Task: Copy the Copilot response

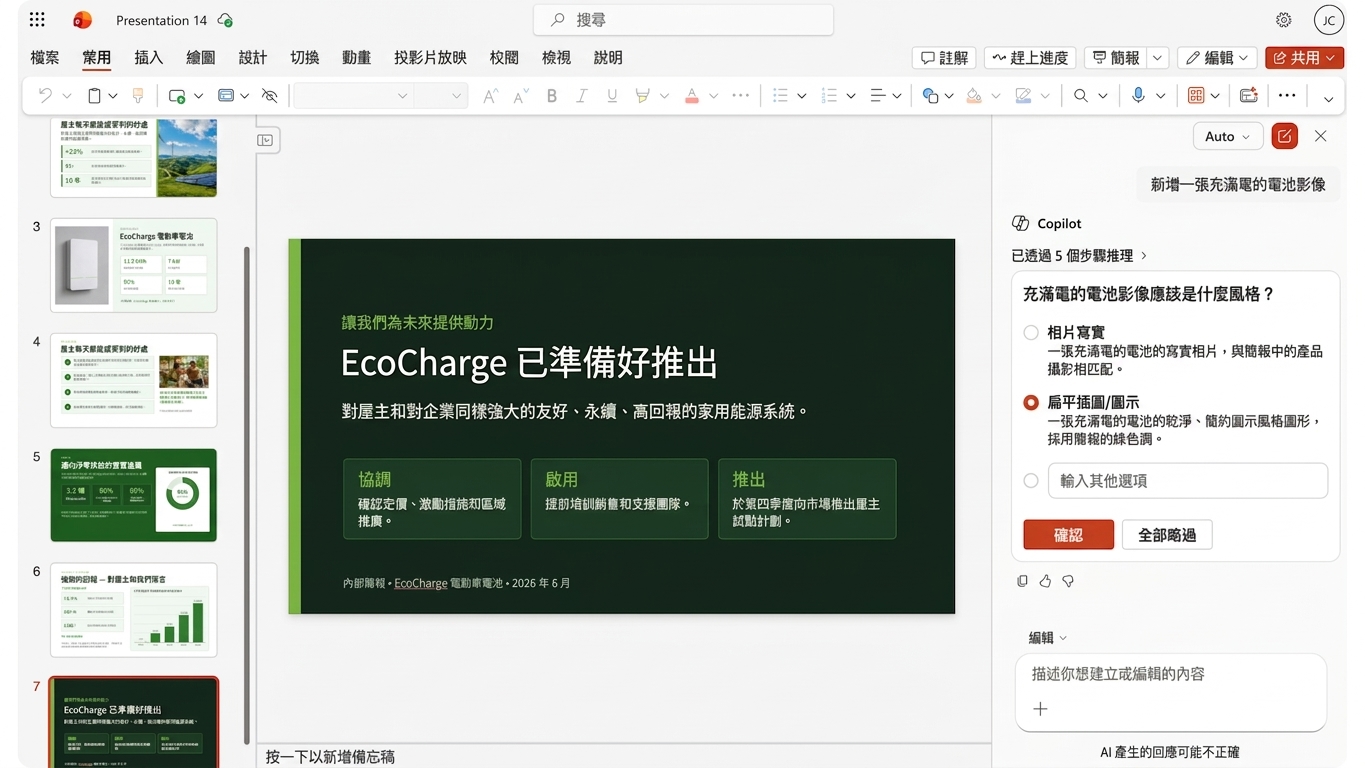Action: [1022, 581]
